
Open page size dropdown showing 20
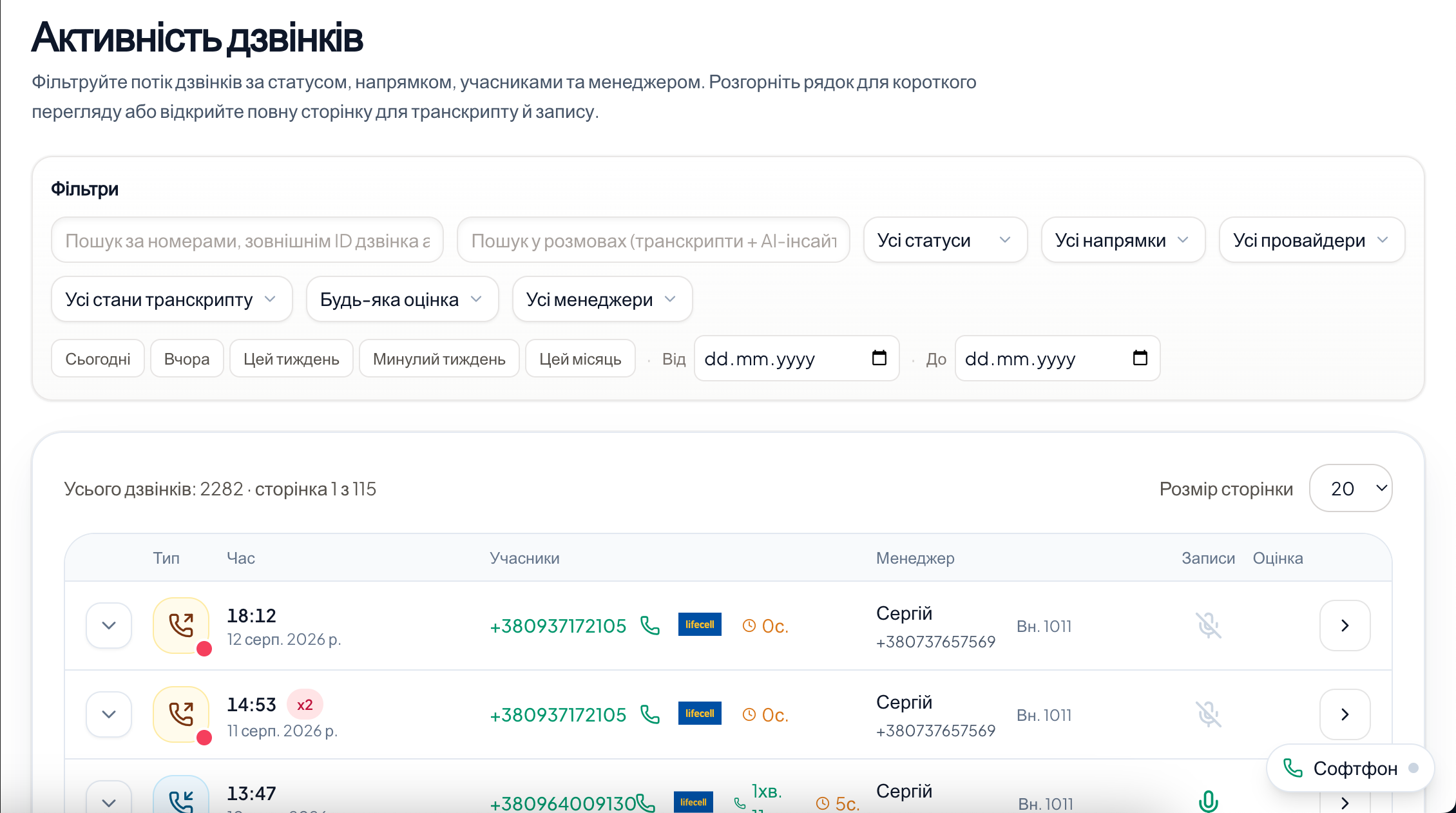(1351, 488)
